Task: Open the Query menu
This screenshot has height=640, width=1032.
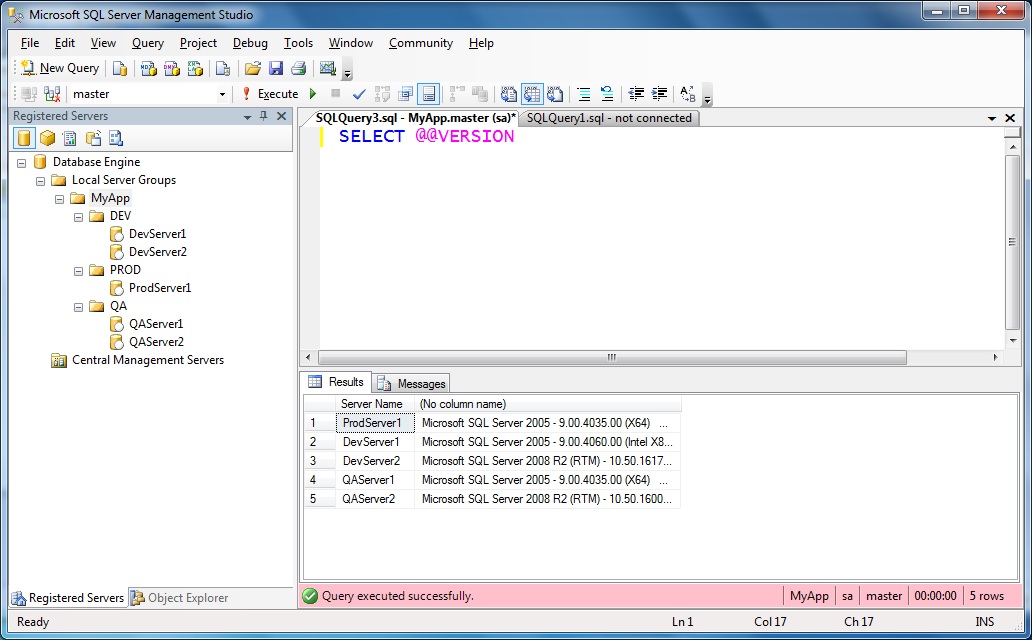Action: tap(147, 43)
